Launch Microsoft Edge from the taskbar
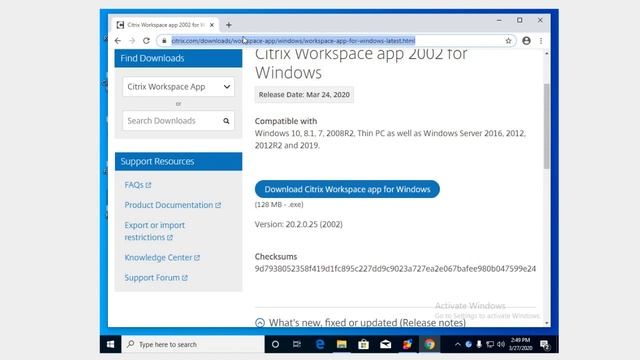 click(x=320, y=344)
